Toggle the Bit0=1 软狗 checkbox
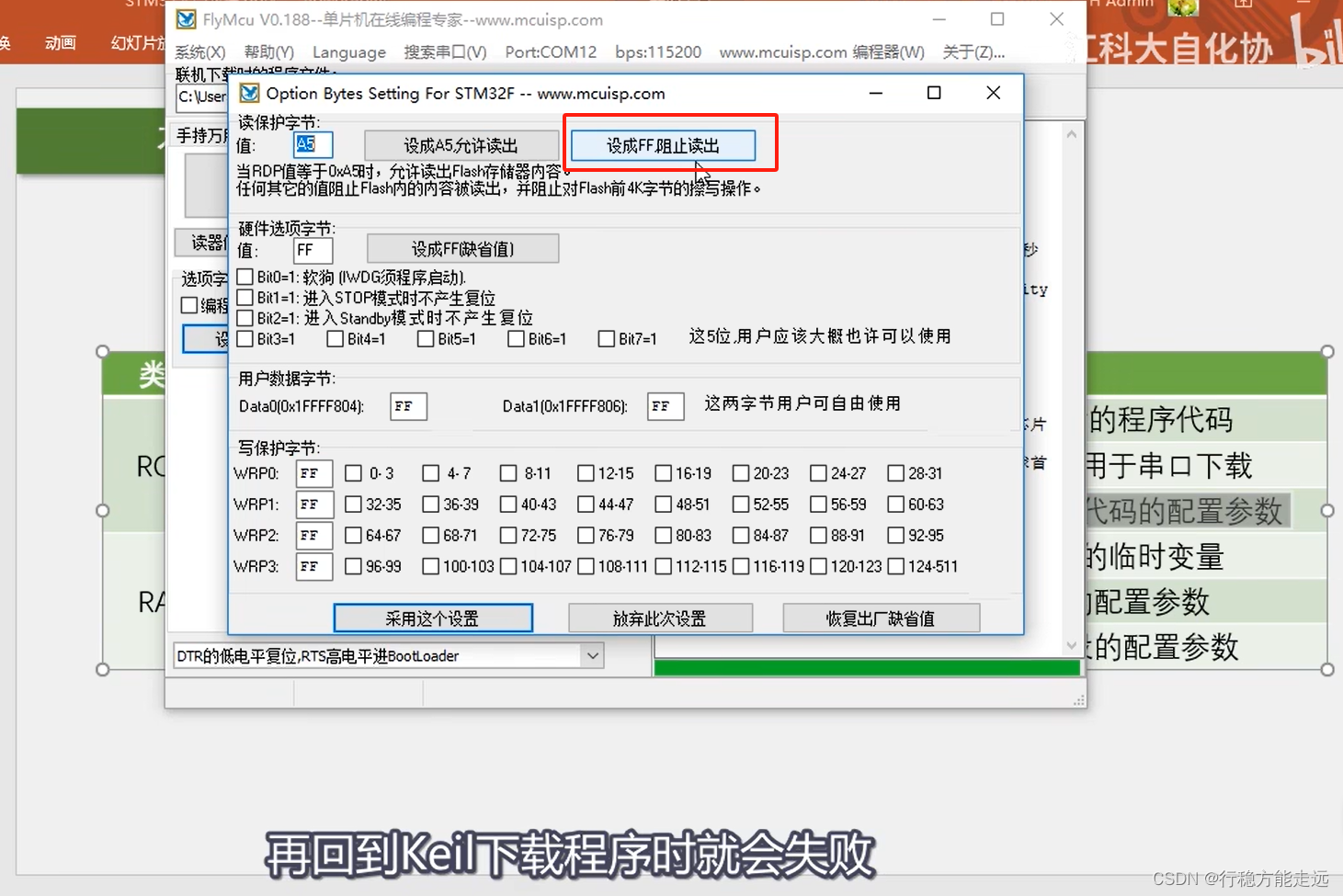The height and width of the screenshot is (896, 1343). 245,277
